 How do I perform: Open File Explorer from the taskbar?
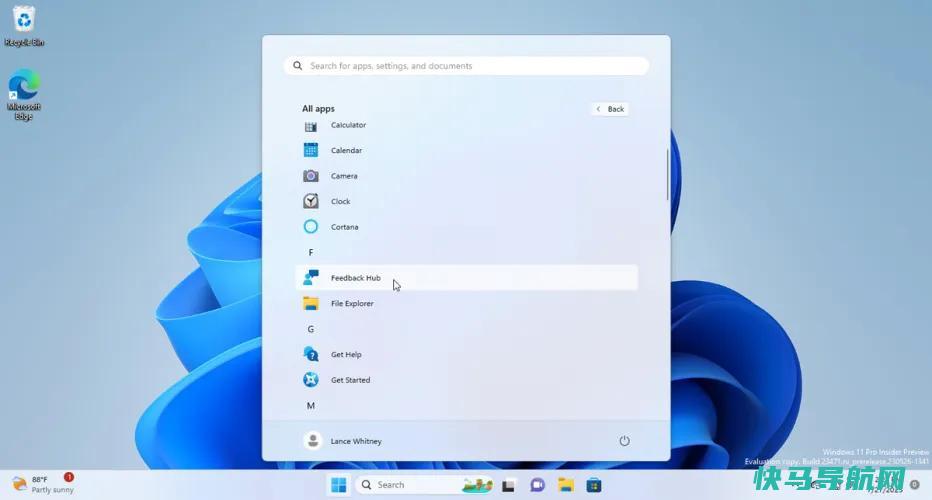point(566,485)
